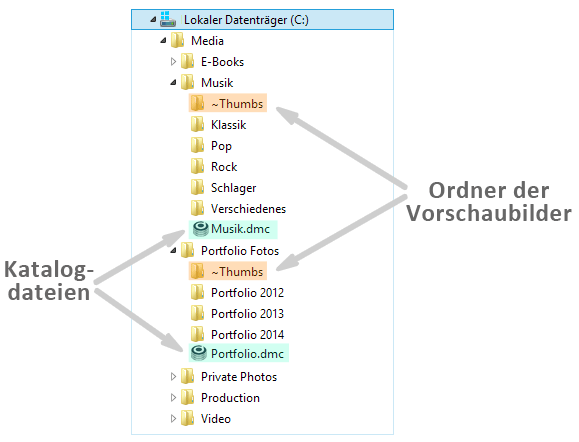Click the Klassik folder icon
579x442 pixels.
pos(197,124)
